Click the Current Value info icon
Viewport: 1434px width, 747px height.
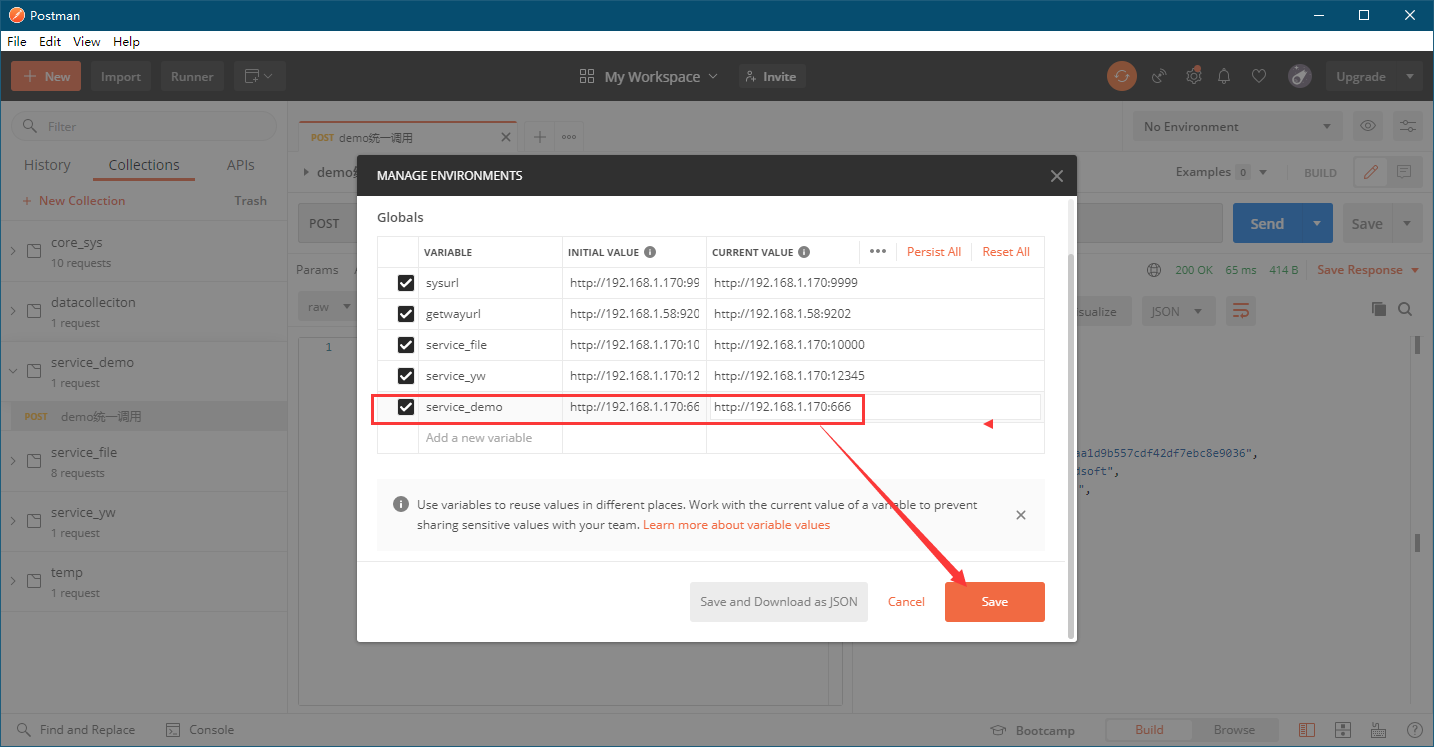pos(804,252)
